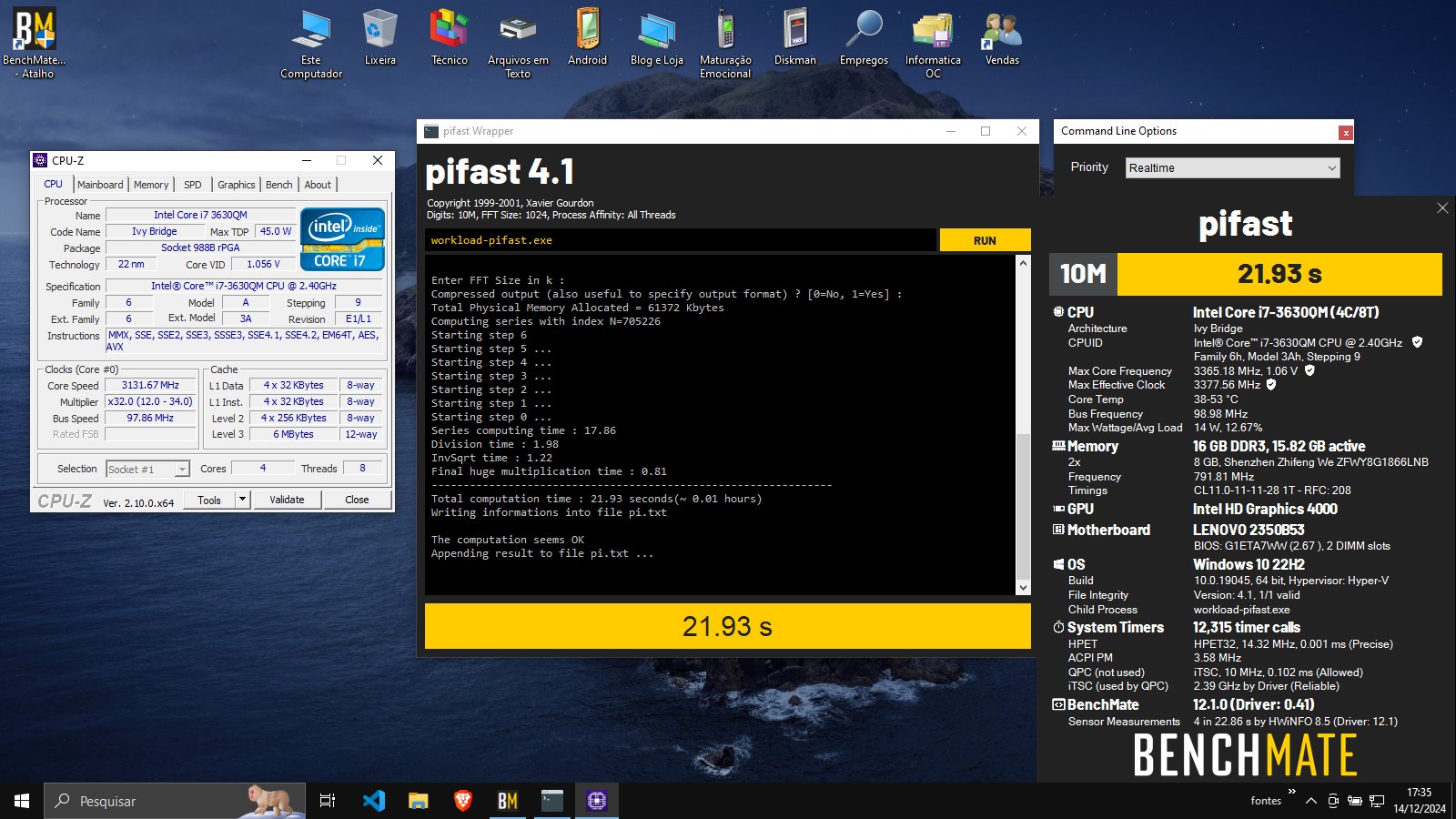Close the Command Line Options panel

pyautogui.click(x=1345, y=133)
